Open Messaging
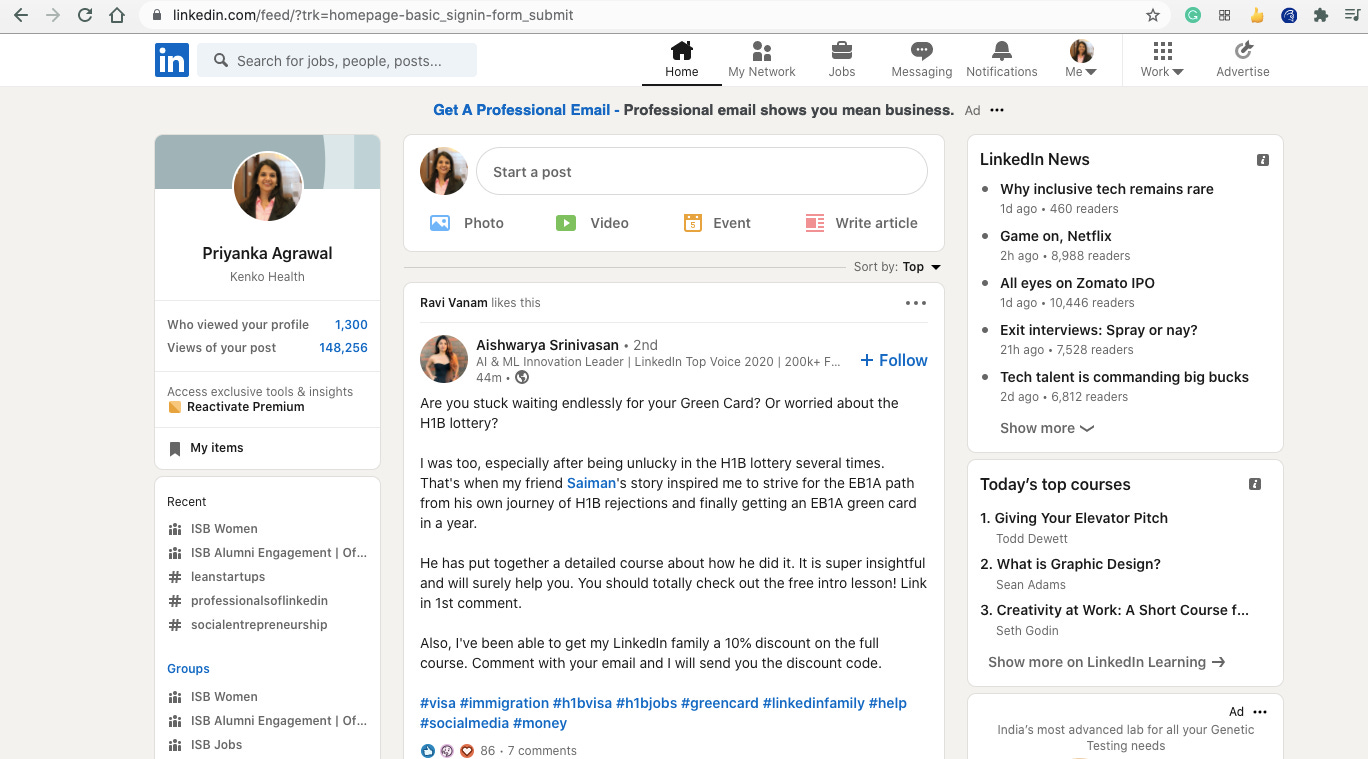Screen dimensions: 1368x759 922,60
